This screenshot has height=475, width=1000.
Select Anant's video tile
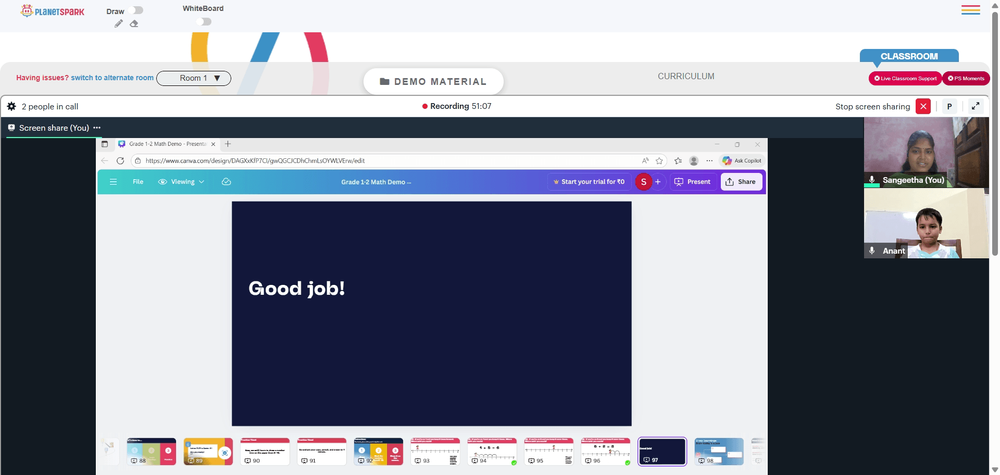pos(926,223)
